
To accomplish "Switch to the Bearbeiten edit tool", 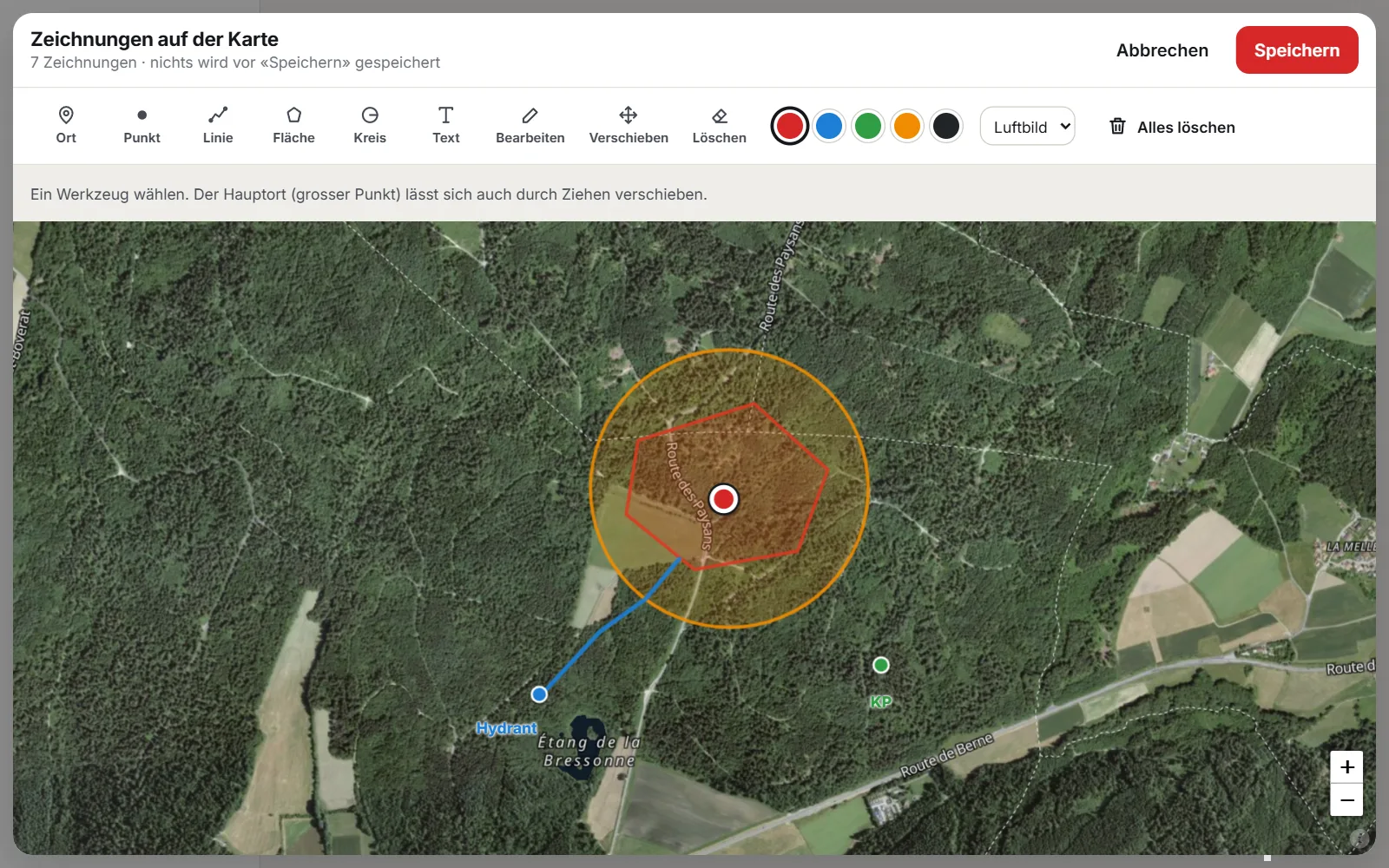I will [530, 126].
